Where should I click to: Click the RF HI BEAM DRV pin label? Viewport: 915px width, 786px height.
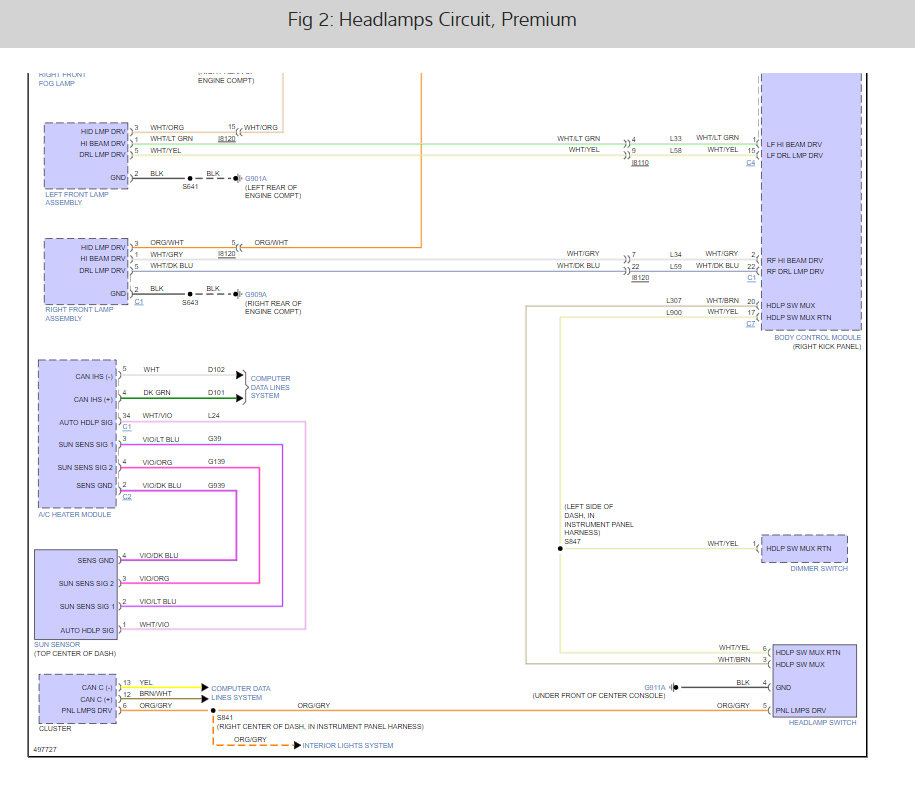tap(795, 261)
